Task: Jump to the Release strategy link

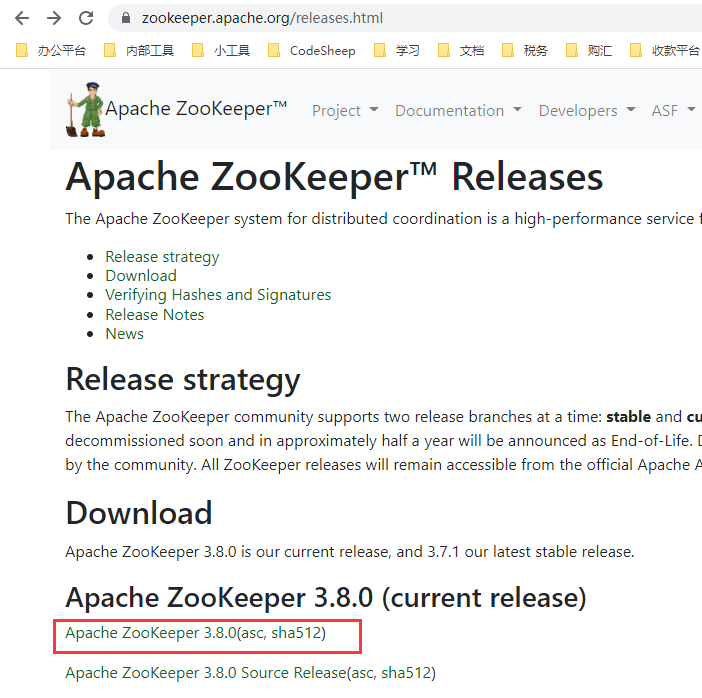Action: [162, 257]
